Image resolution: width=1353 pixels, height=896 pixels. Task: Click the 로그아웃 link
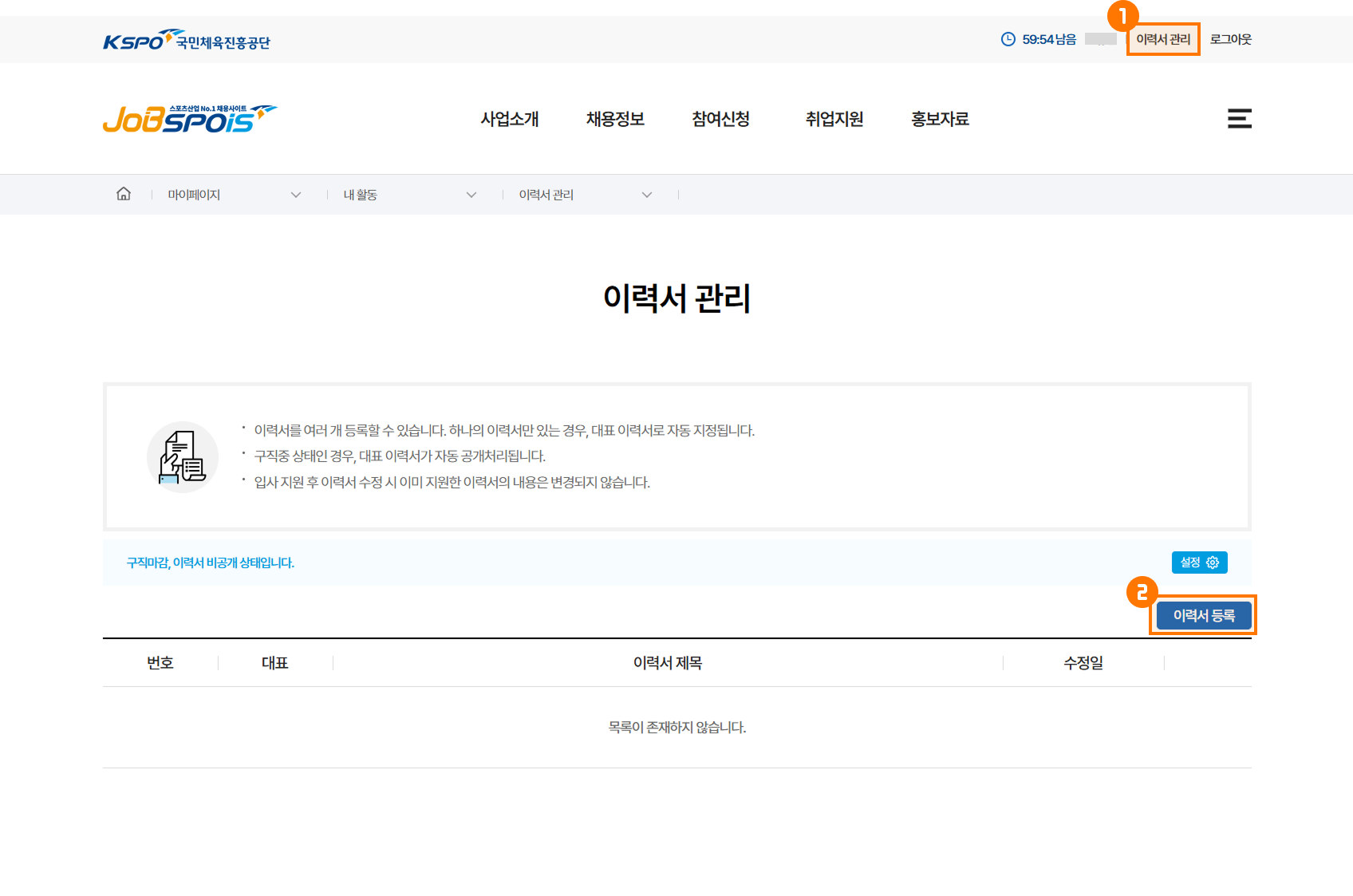1230,39
